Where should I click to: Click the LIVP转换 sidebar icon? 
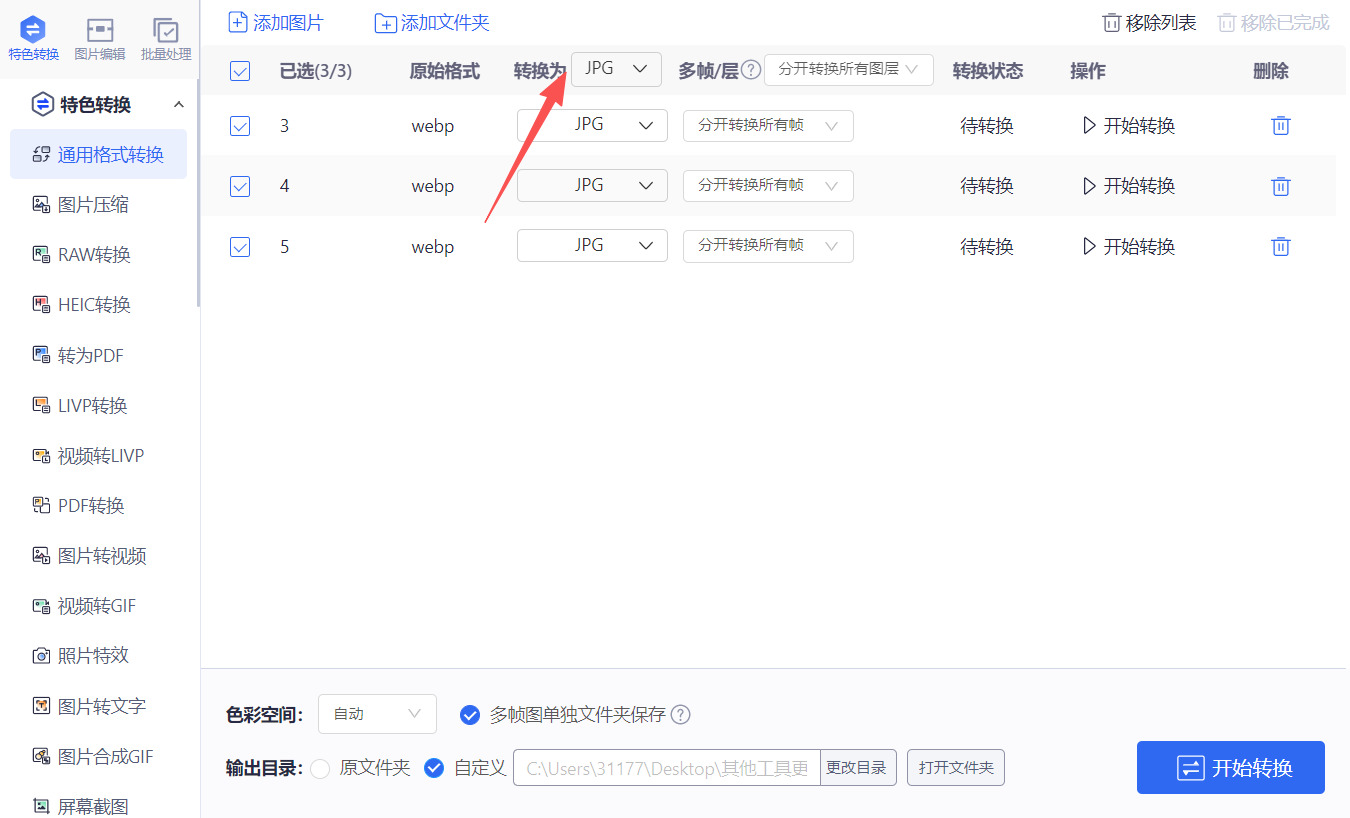tap(41, 405)
